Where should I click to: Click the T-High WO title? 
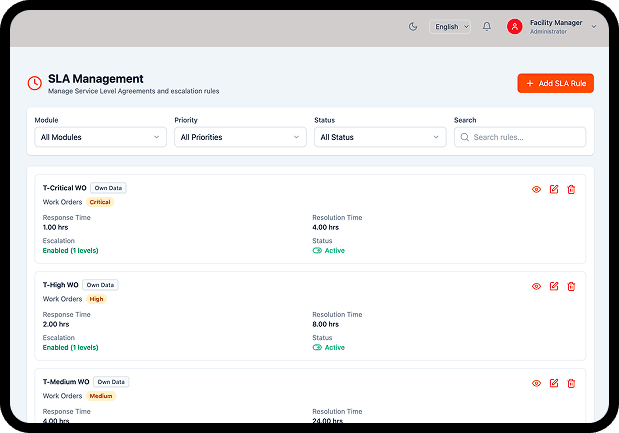tap(60, 285)
